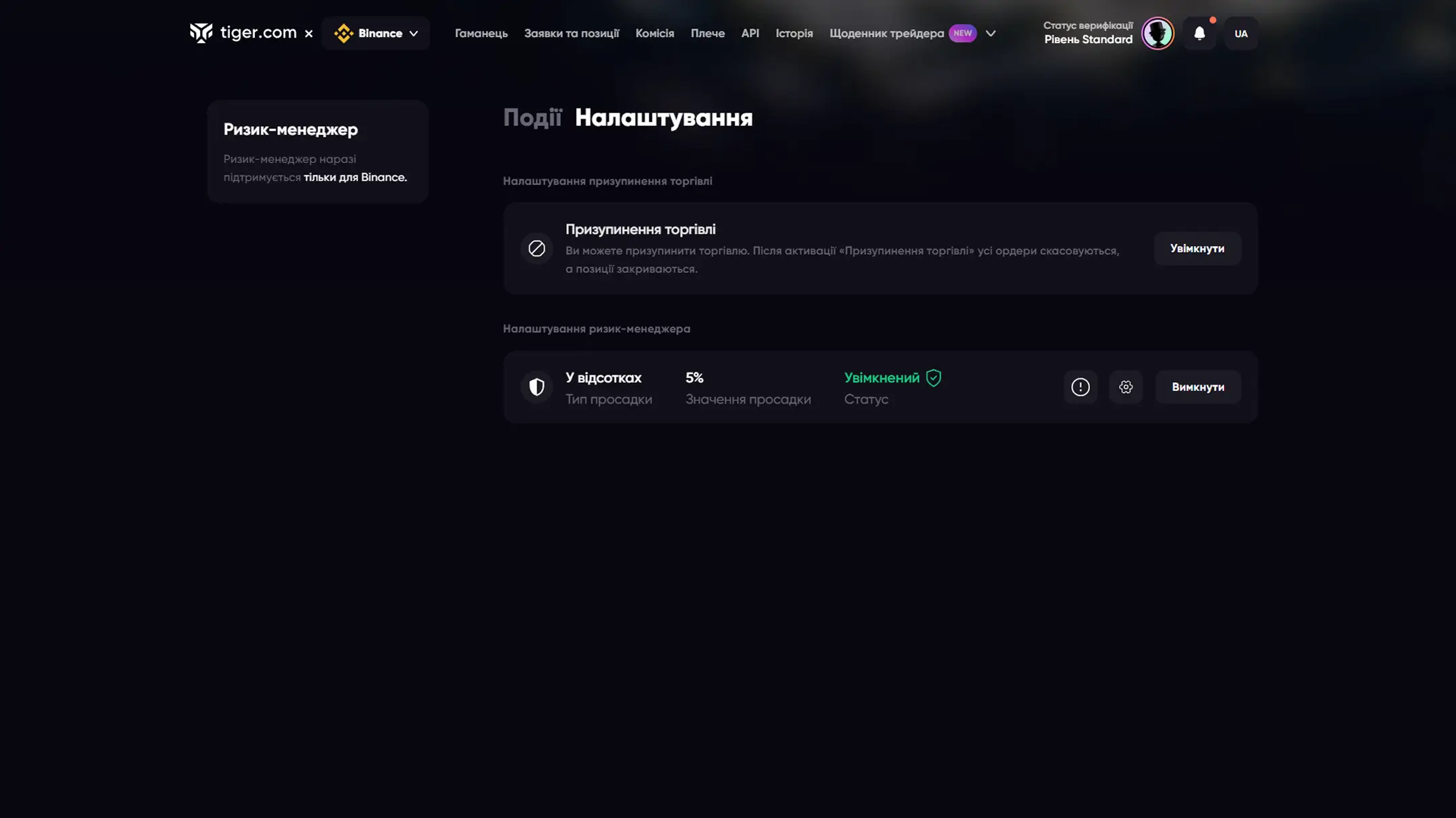Viewport: 1456px width, 818px height.
Task: Click the Рівень Standard verification status
Action: [1088, 40]
